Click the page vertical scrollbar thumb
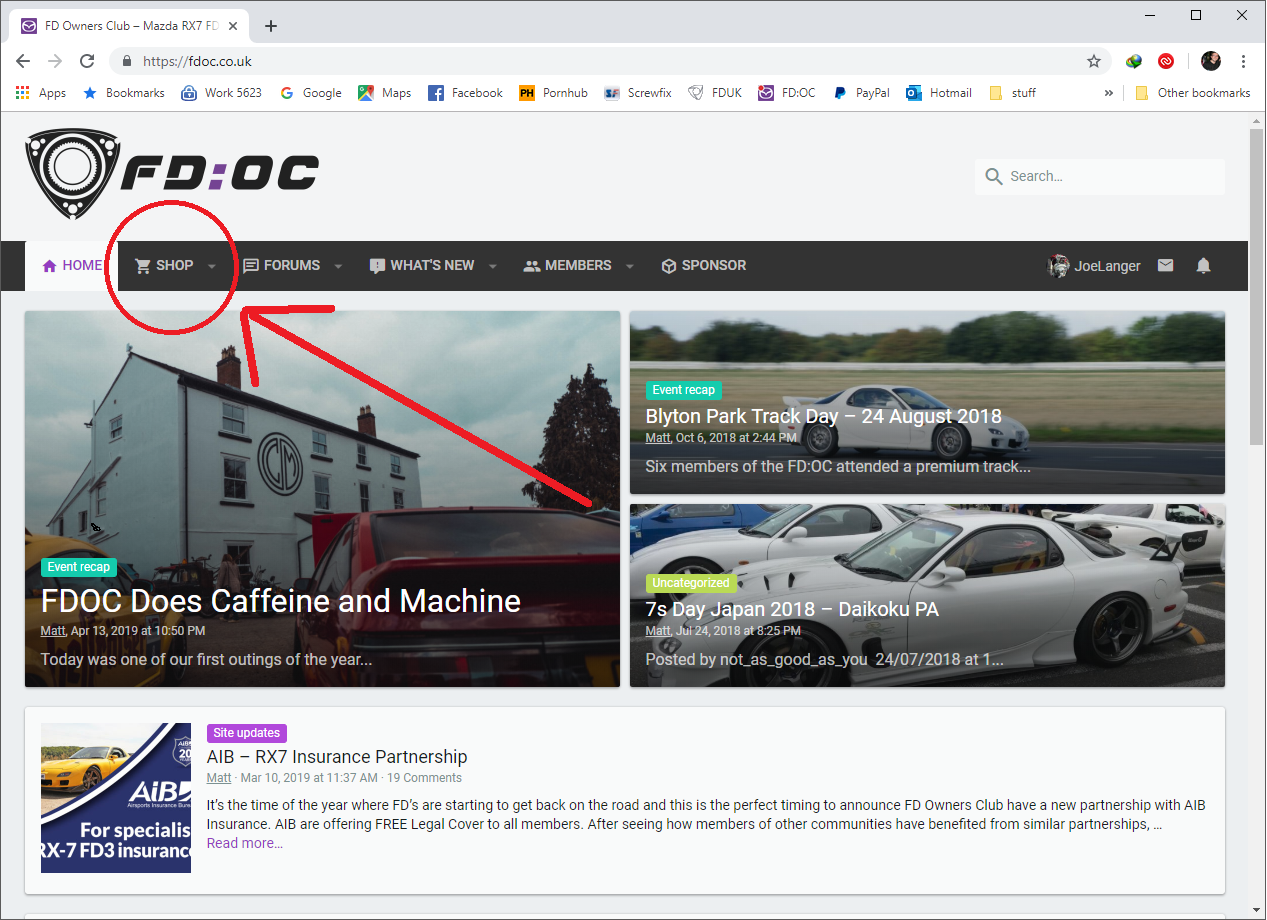 tap(1257, 288)
